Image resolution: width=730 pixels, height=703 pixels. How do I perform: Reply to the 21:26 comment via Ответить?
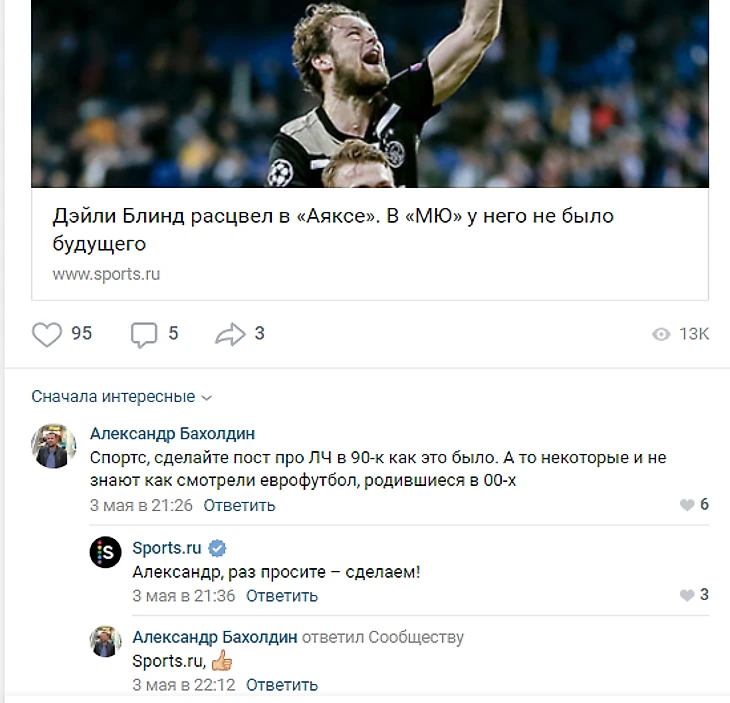click(x=239, y=506)
